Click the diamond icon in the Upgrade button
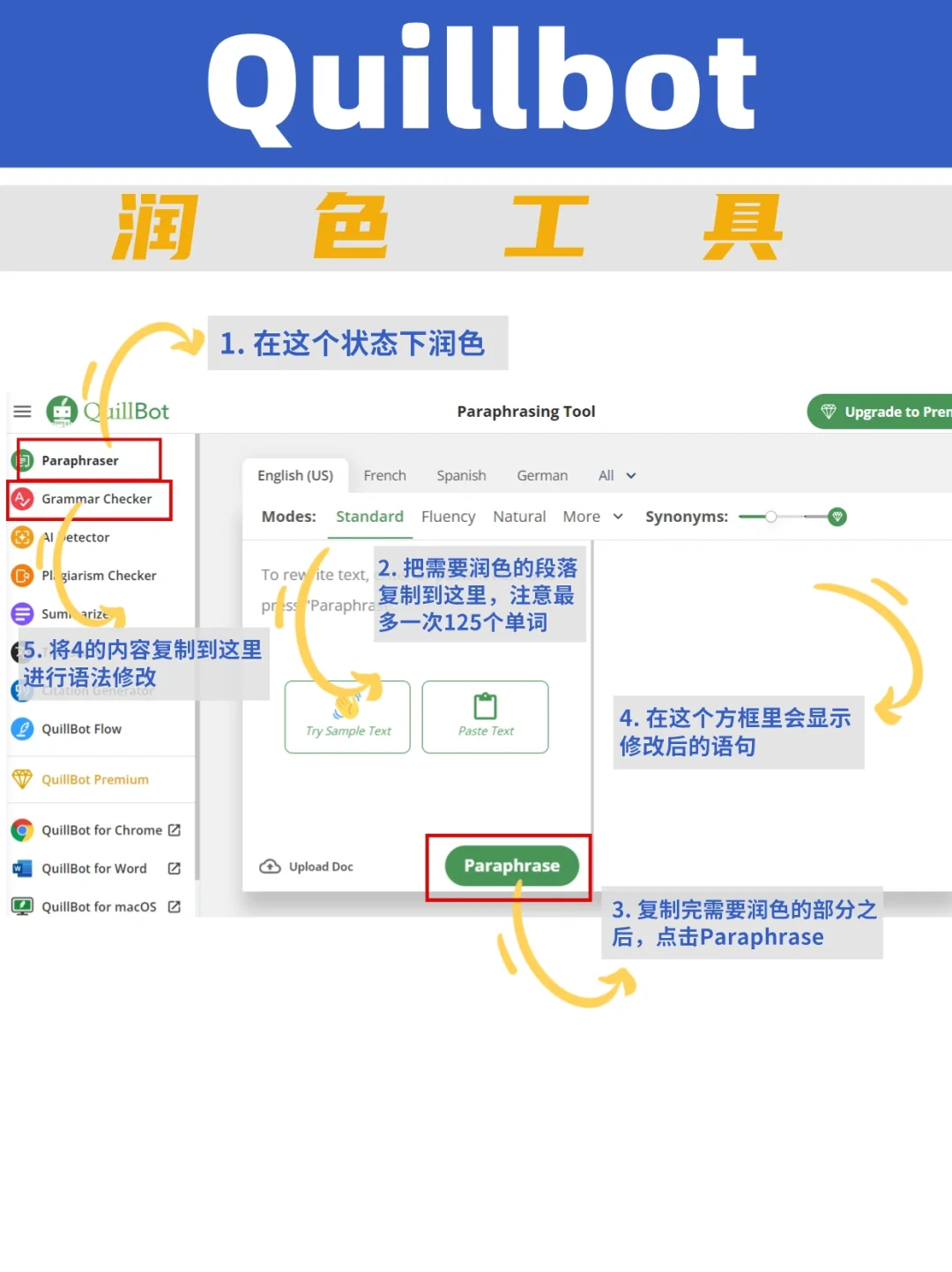 [829, 412]
